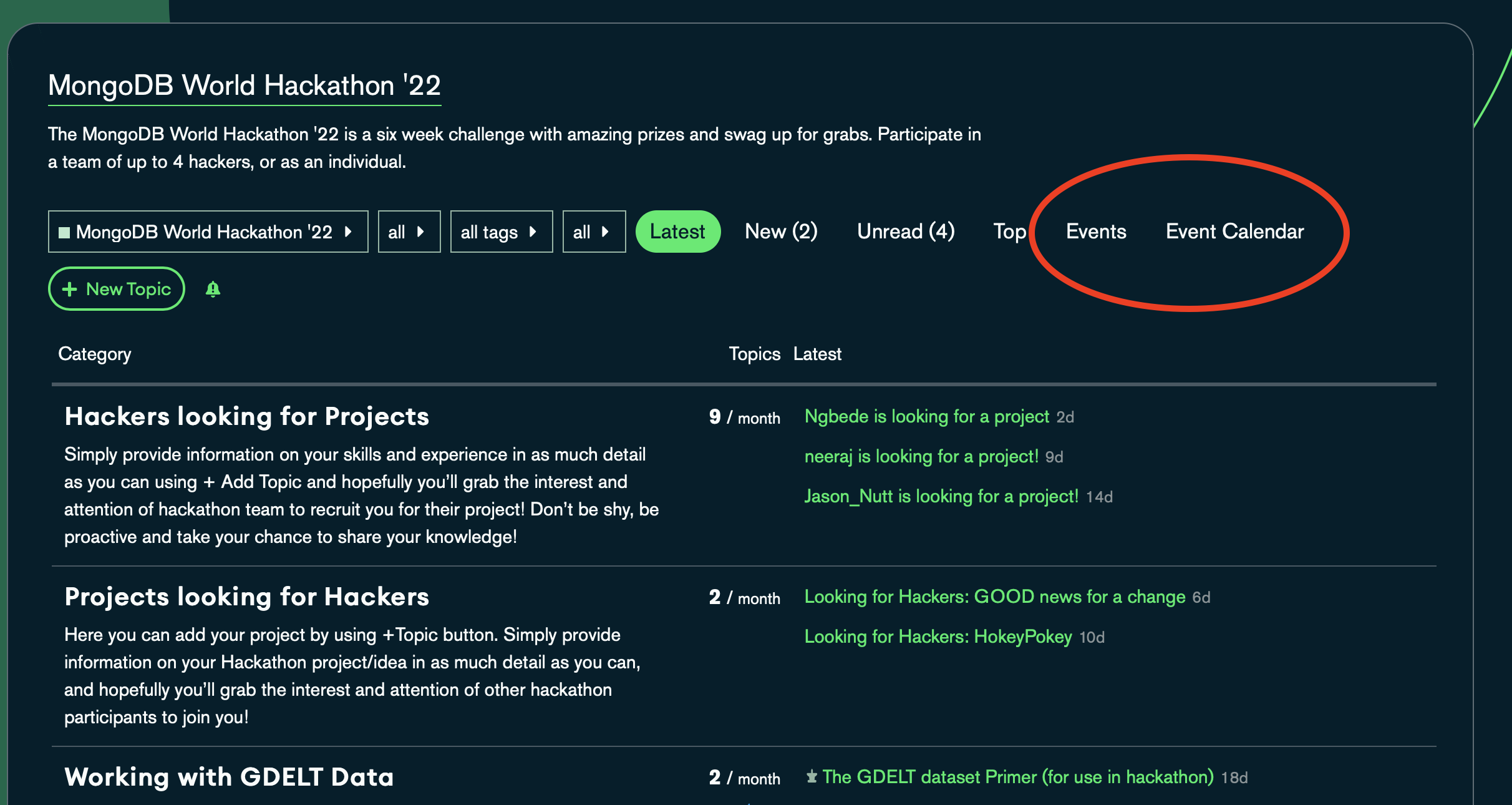Open Working with GDELT Data category
1512x805 pixels.
click(x=229, y=777)
